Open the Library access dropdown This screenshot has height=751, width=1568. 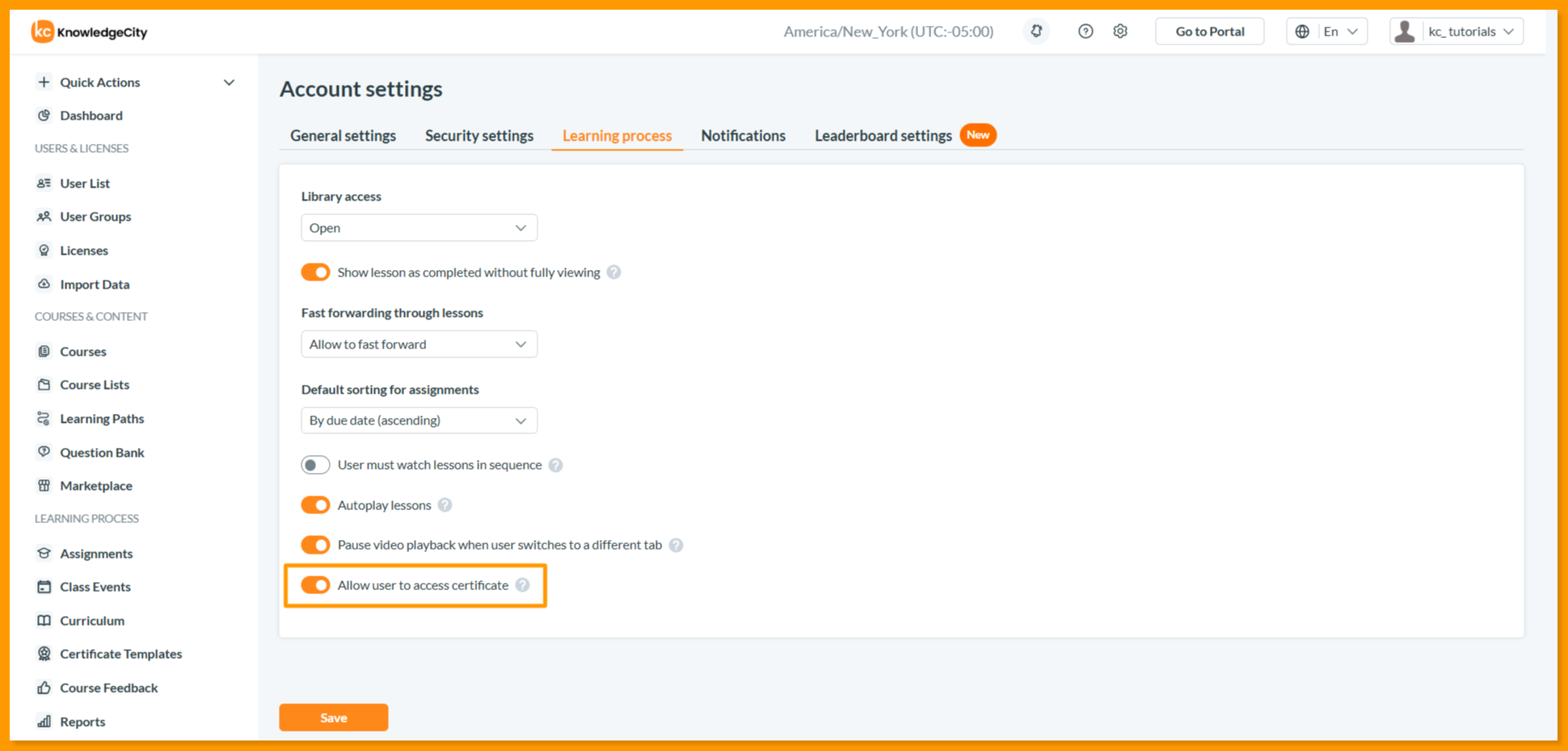[419, 228]
